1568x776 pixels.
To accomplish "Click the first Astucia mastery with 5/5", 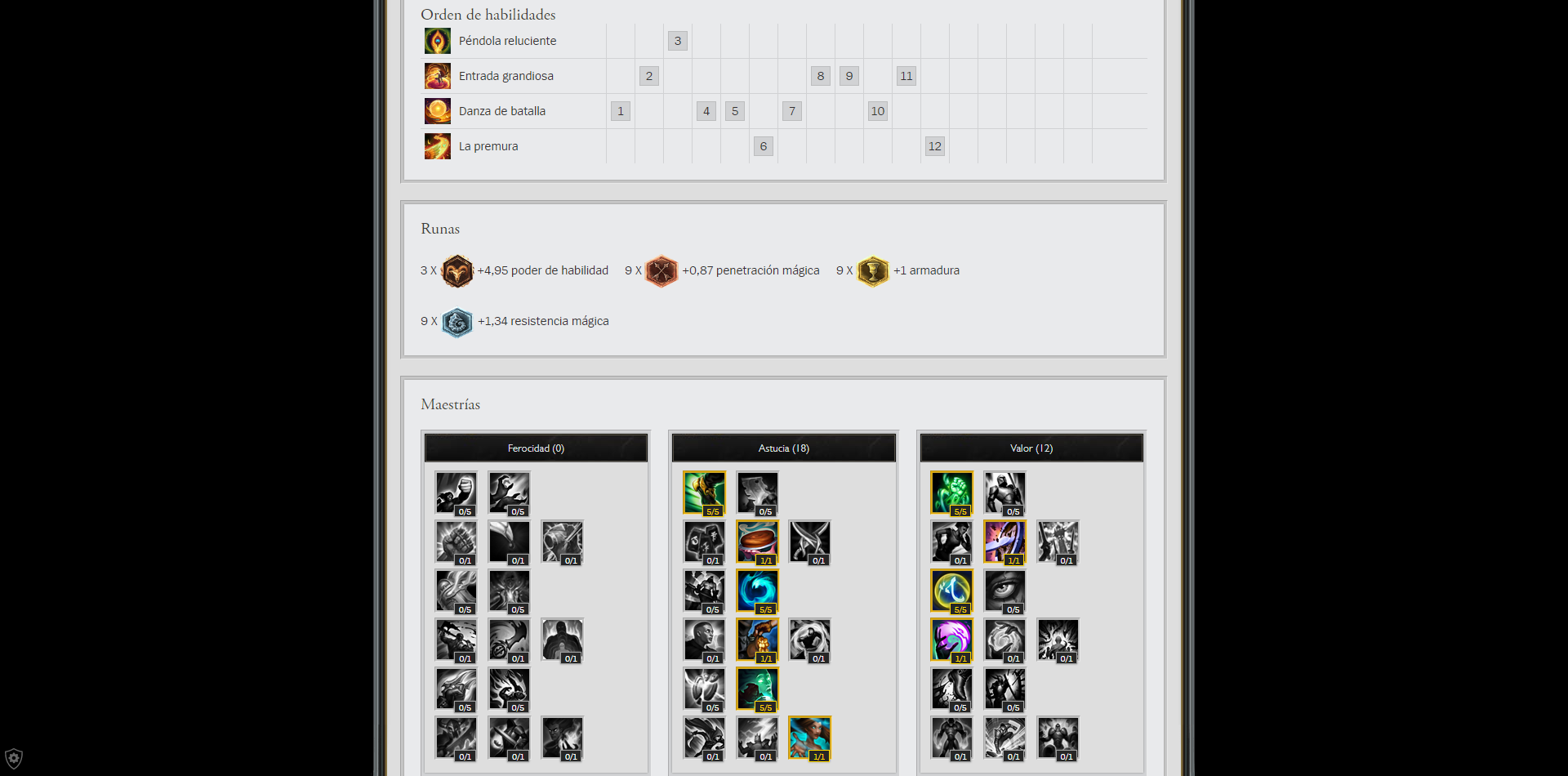I will (704, 493).
